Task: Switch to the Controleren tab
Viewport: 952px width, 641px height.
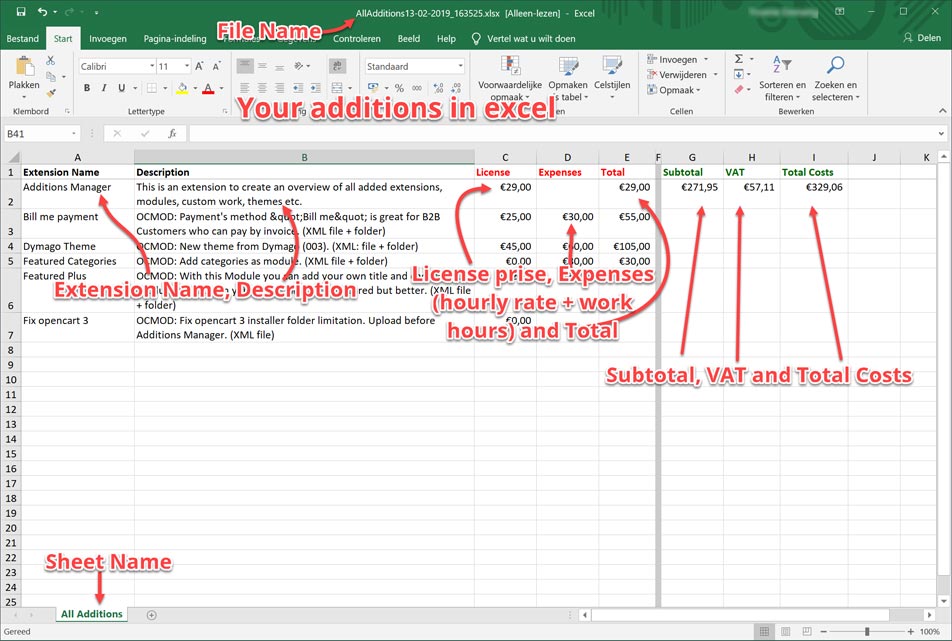Action: coord(356,38)
